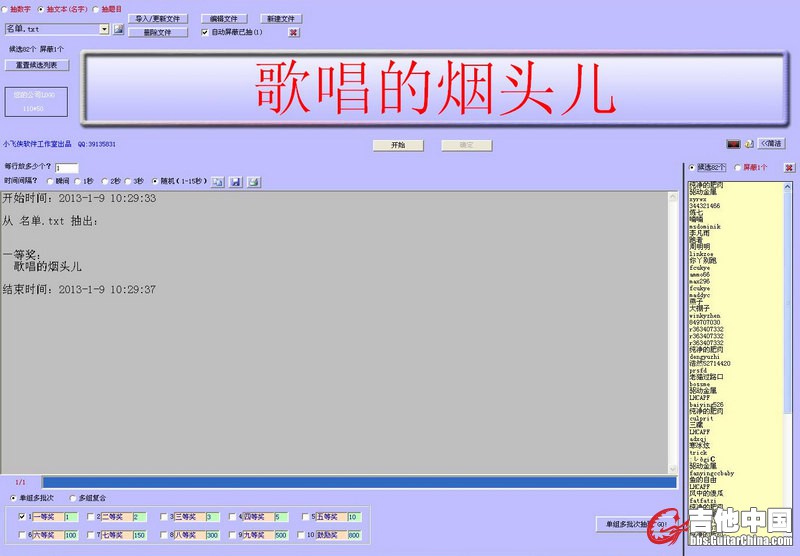Click the company logo placeholder box
This screenshot has width=800, height=556.
click(36, 102)
